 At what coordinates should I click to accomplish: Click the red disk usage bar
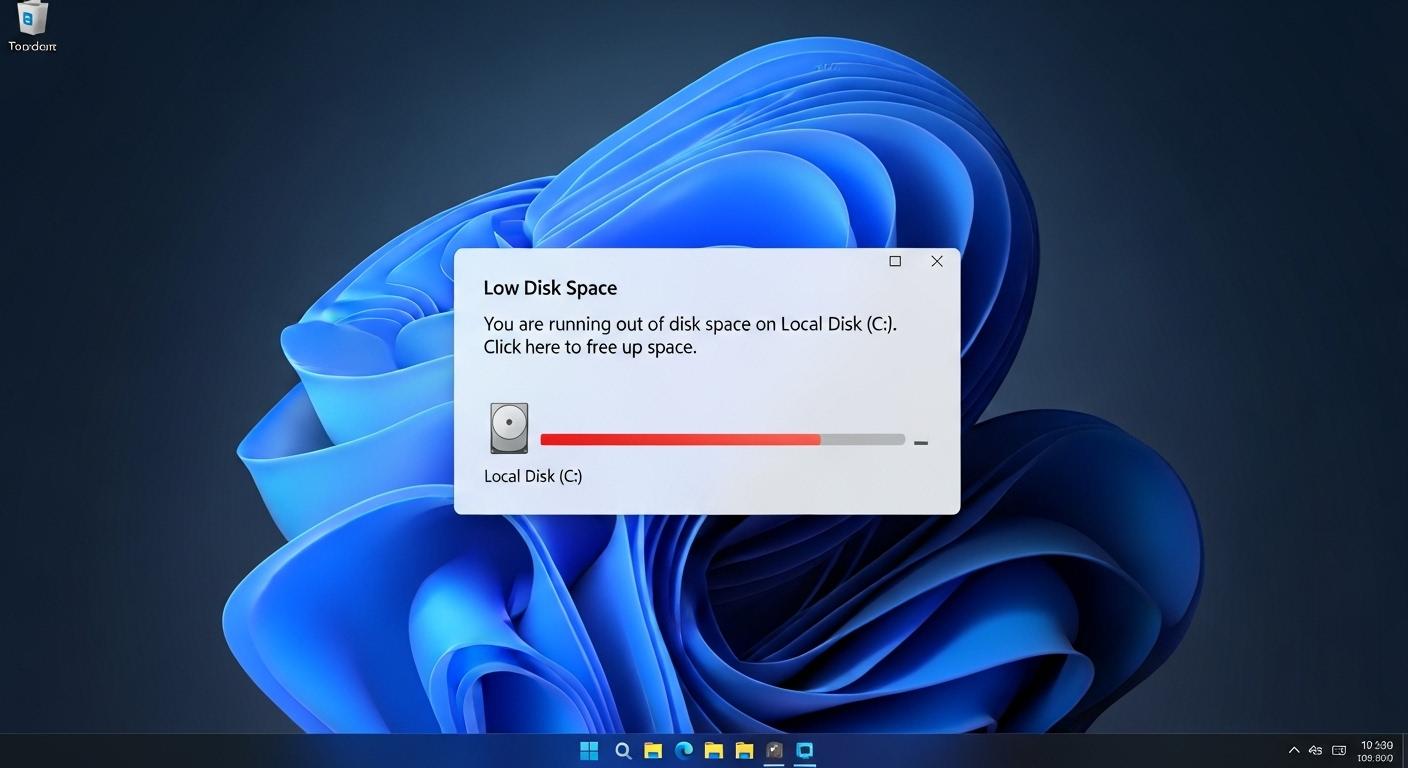tap(680, 439)
